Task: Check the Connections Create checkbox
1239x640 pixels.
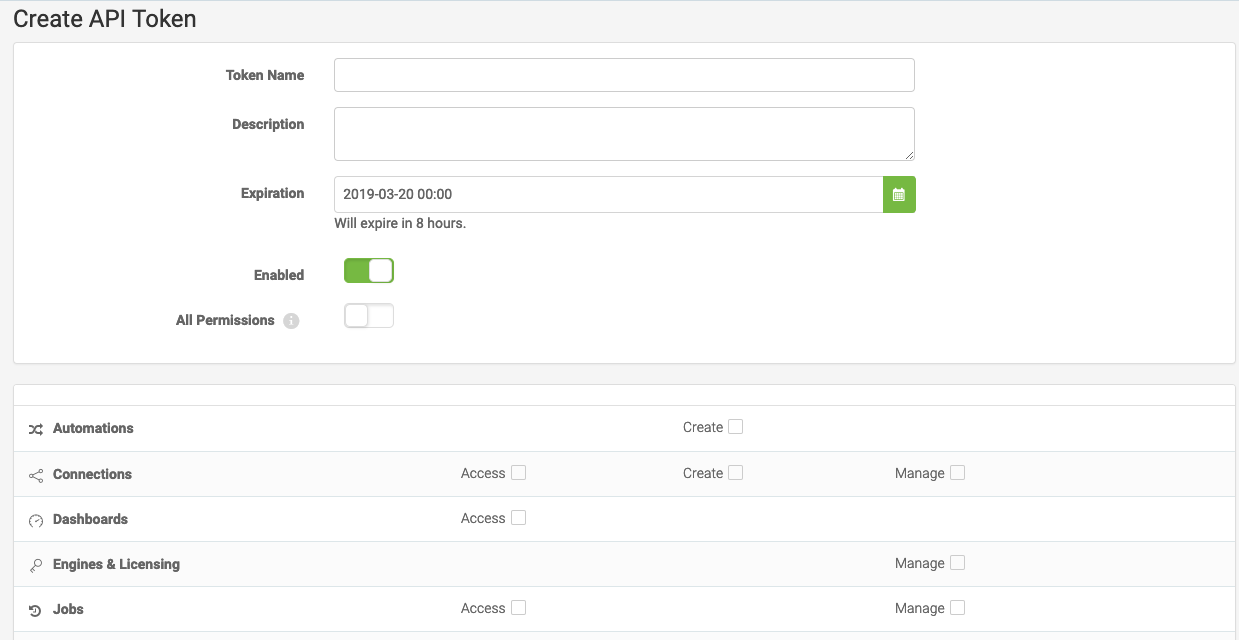Action: pos(735,473)
